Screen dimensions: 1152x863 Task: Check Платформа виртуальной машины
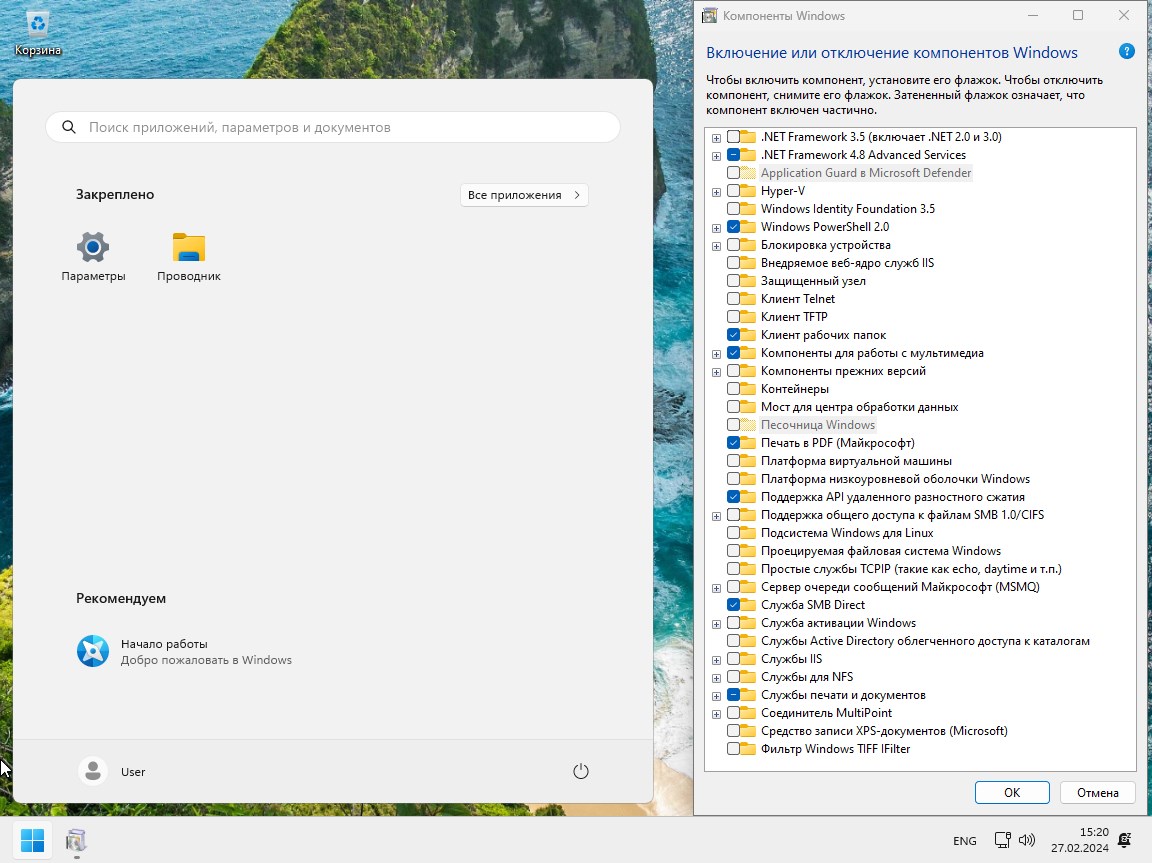point(733,461)
